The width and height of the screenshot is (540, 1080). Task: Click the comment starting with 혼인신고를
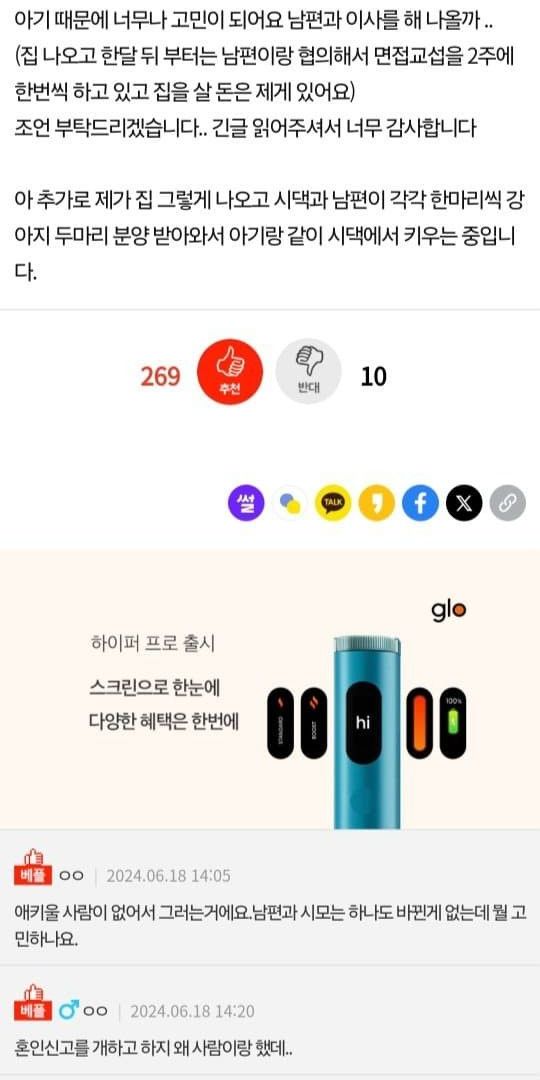(154, 1049)
